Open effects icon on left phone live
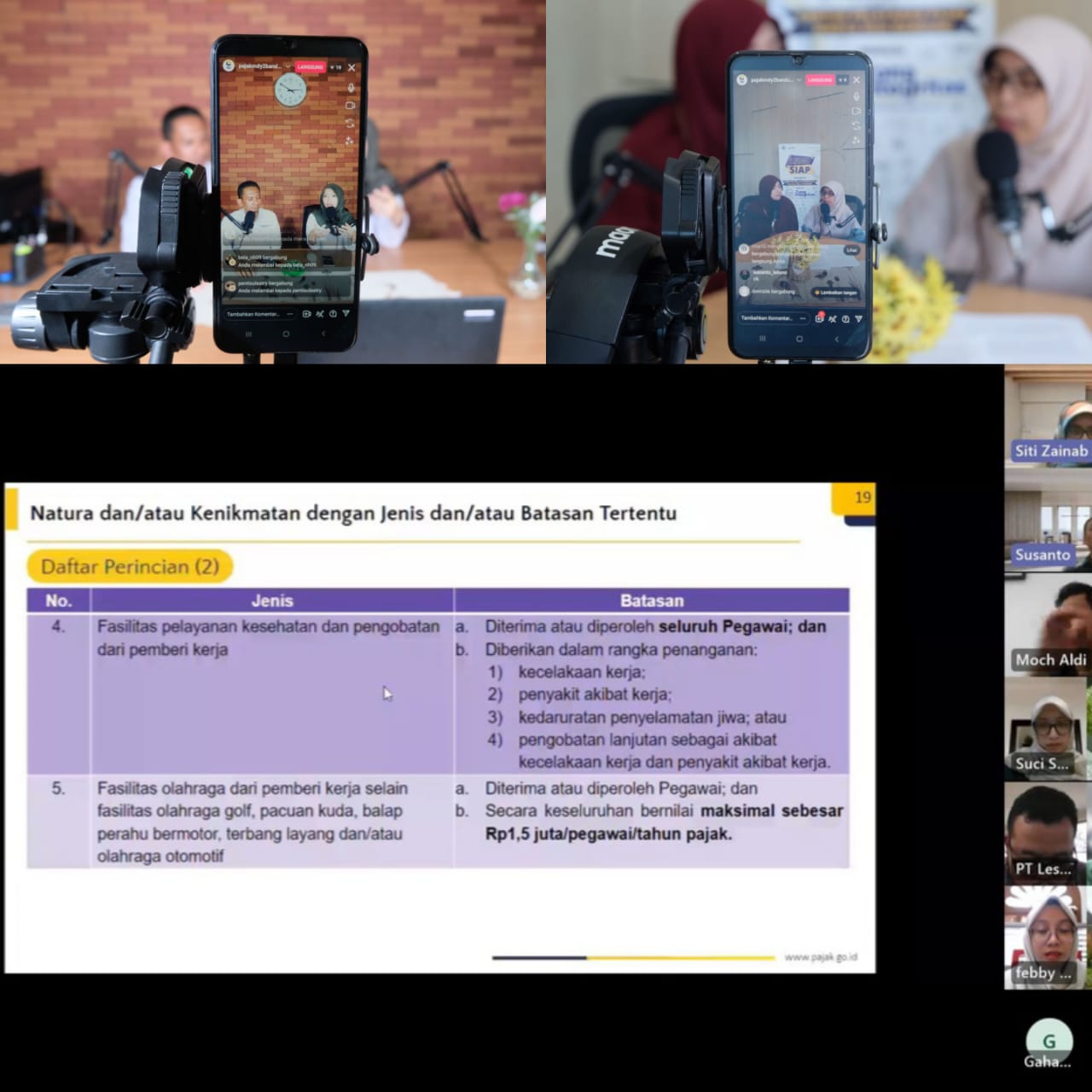Screen dimensions: 1092x1092 pos(351,141)
